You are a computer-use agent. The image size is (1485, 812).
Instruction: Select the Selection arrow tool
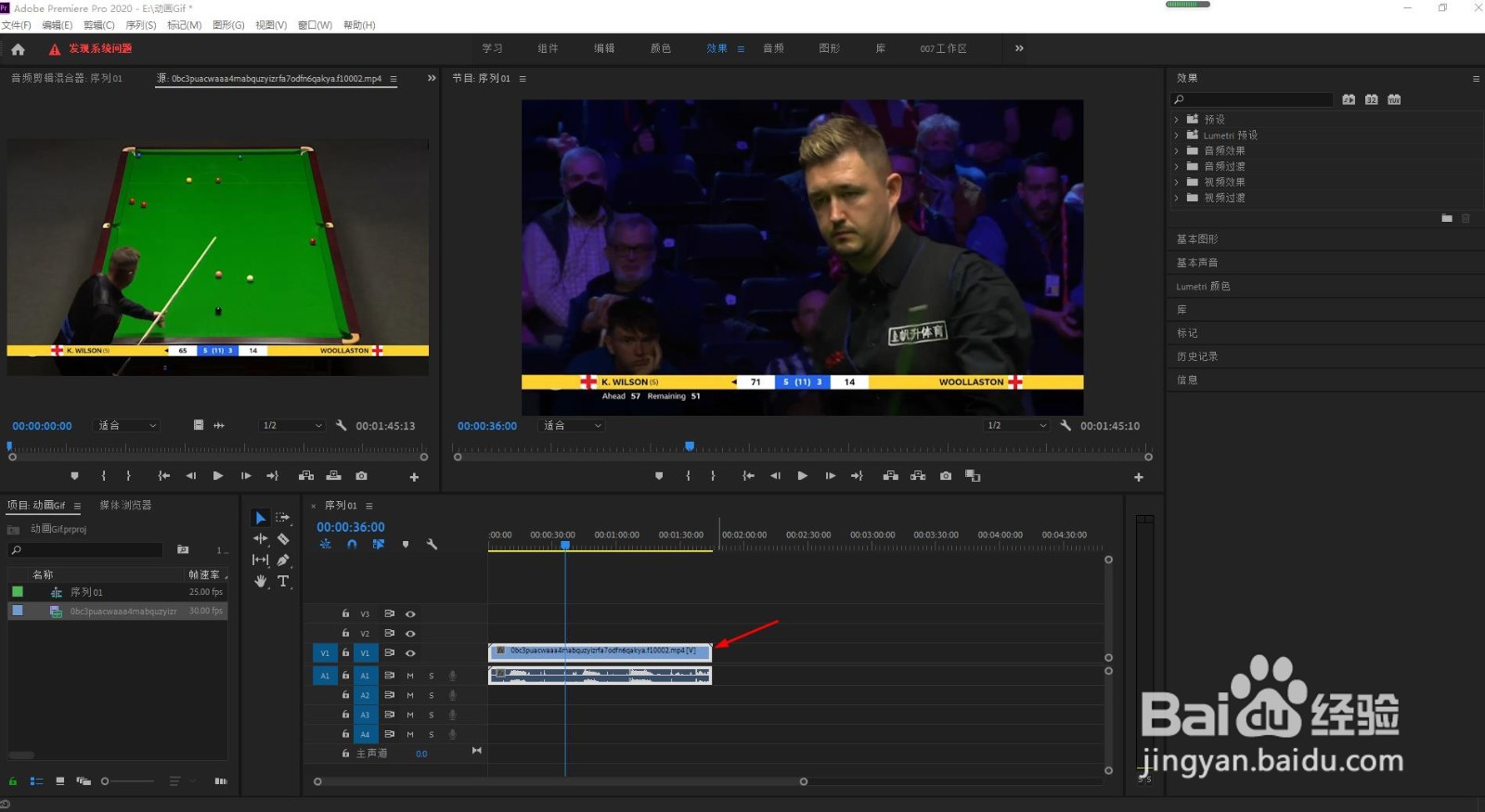pos(261,518)
